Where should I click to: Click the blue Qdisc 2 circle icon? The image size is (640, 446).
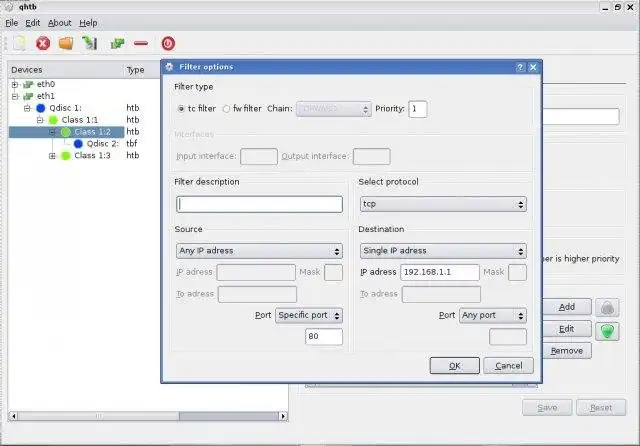78,144
